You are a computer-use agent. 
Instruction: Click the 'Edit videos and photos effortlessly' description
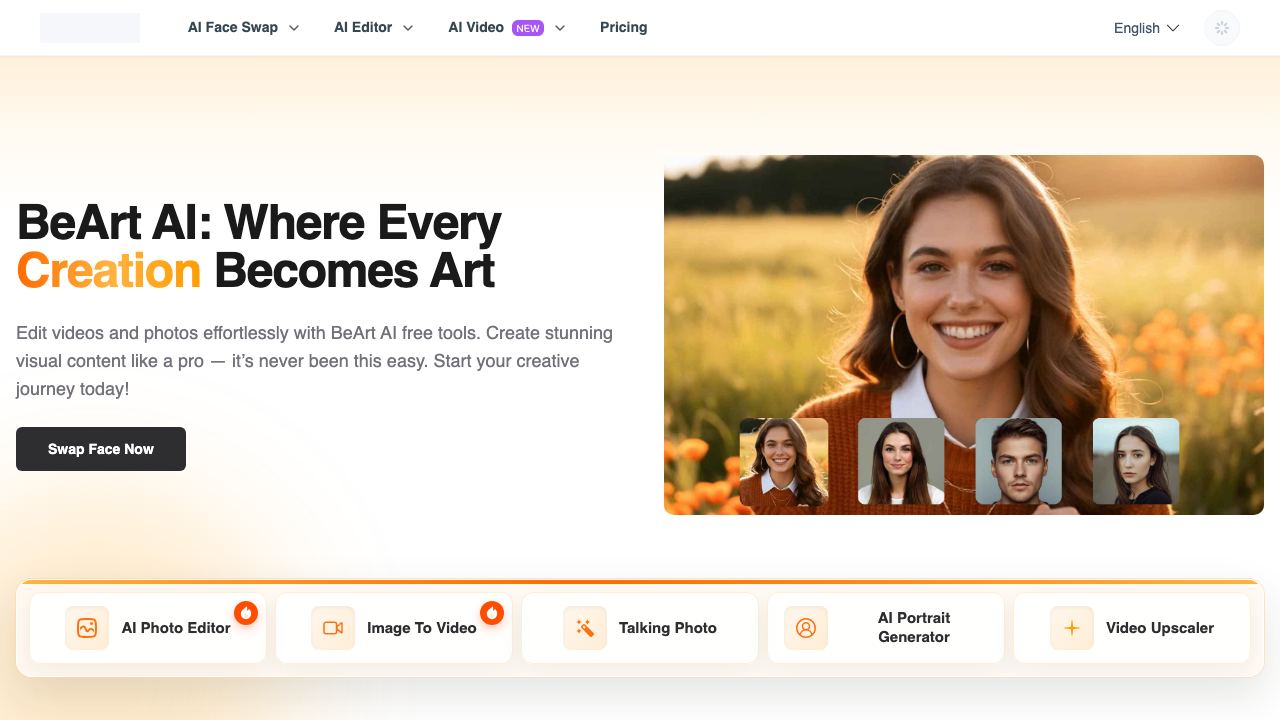(315, 361)
